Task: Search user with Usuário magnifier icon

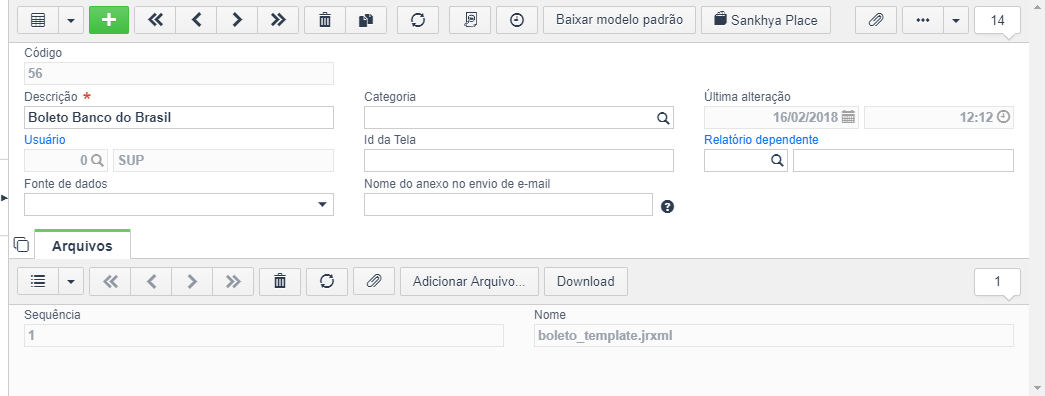Action: click(x=97, y=161)
